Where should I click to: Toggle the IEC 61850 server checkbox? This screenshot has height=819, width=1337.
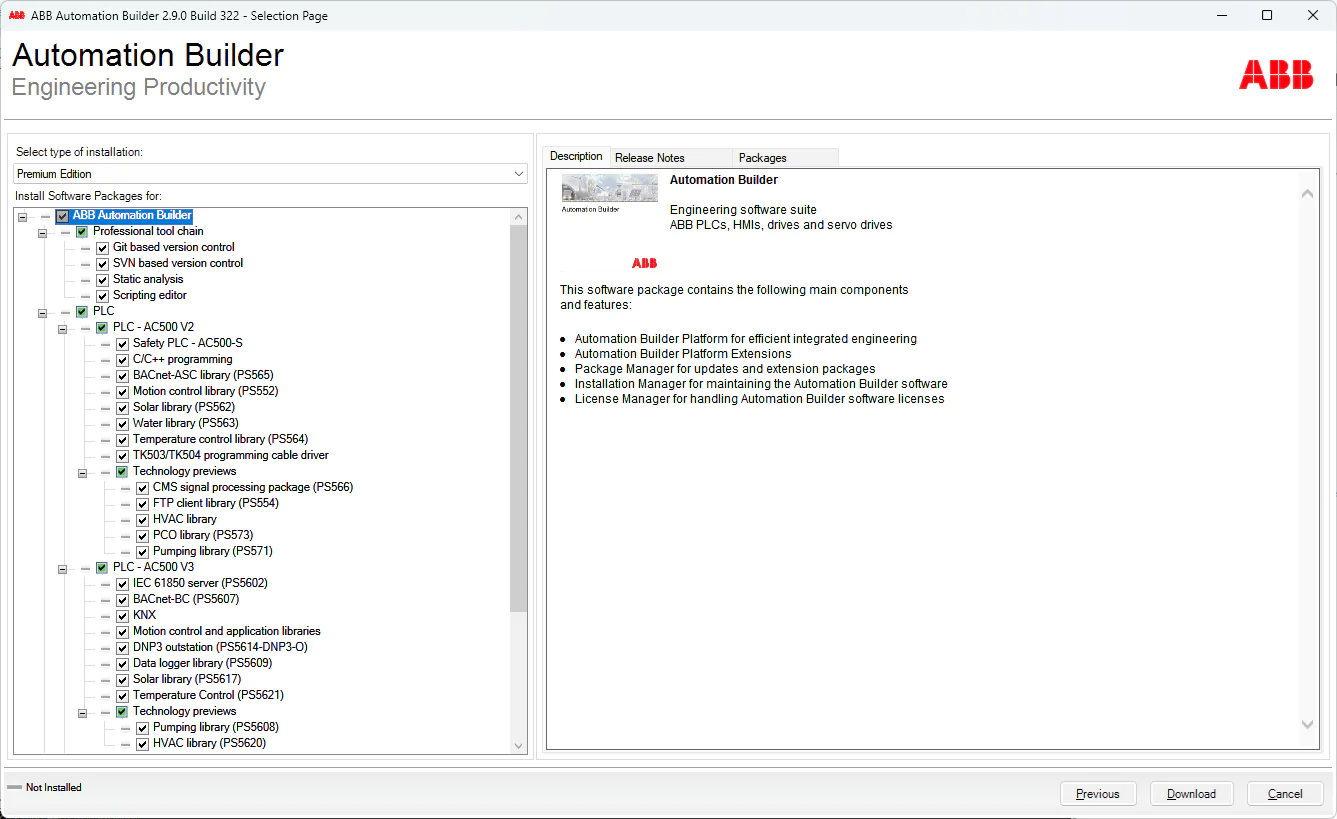[x=122, y=583]
